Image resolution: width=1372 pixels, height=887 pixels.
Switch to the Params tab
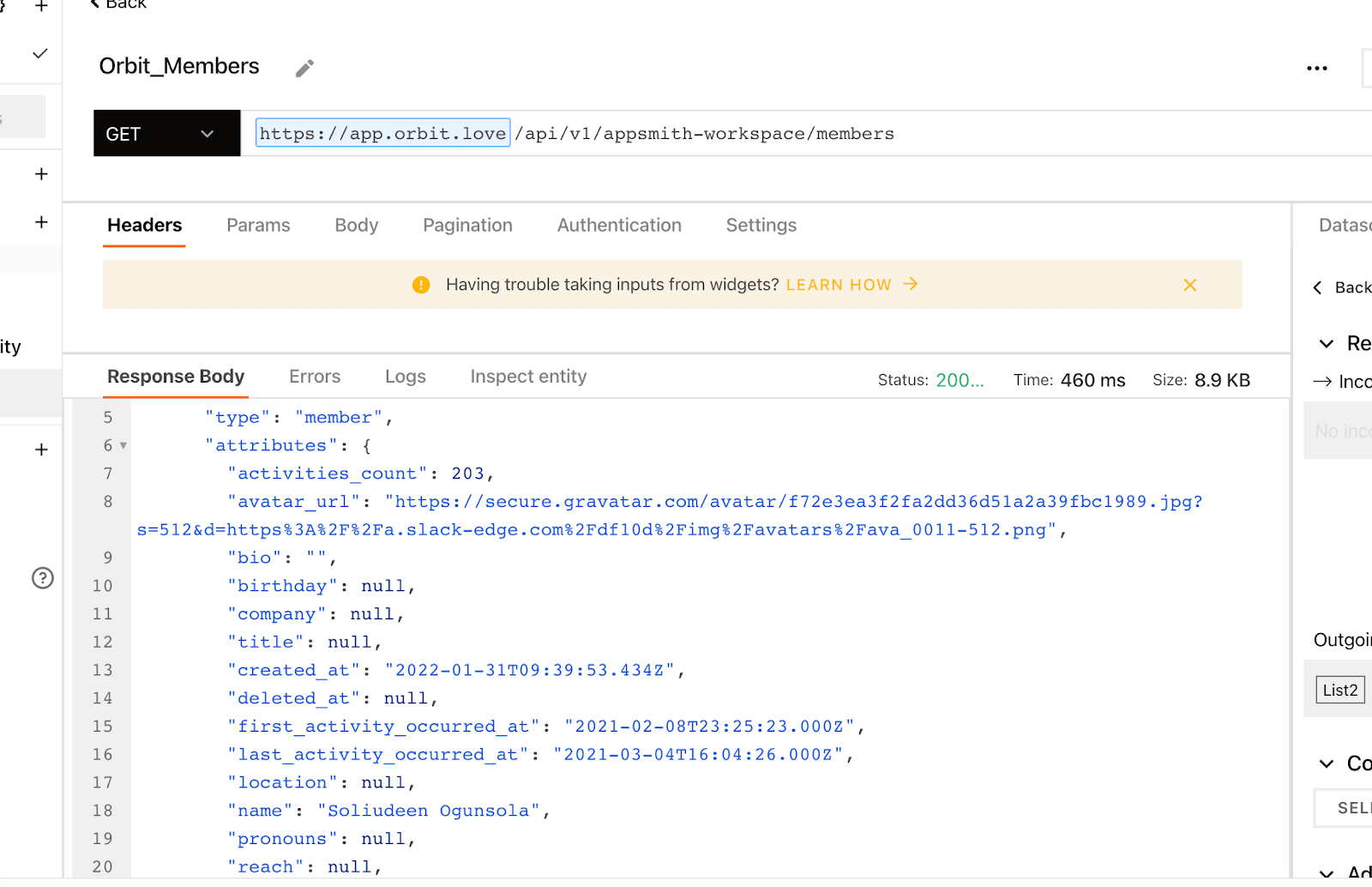[x=258, y=226]
